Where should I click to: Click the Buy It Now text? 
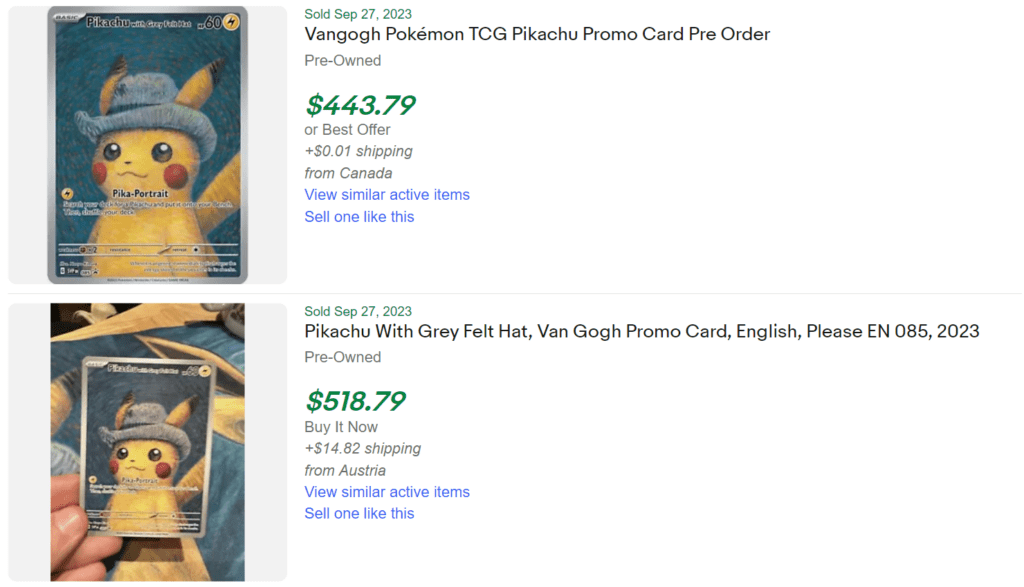340,426
